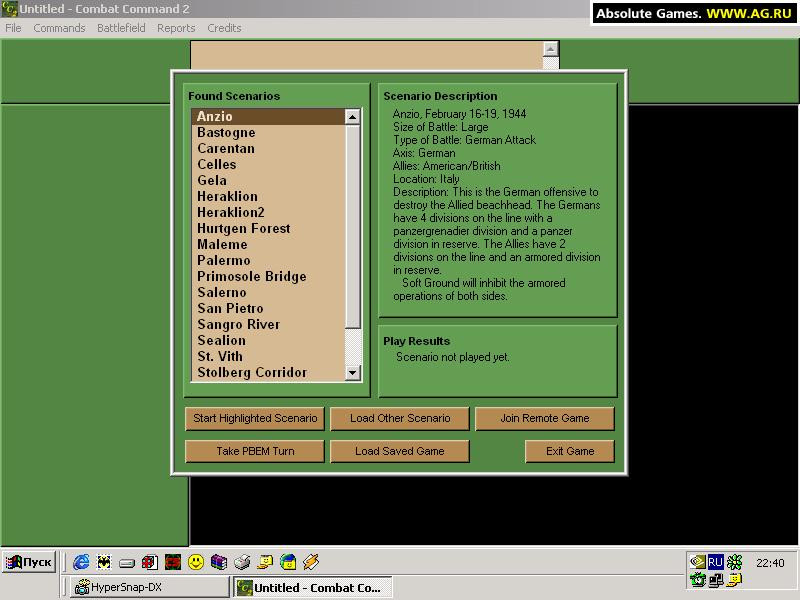Open the Reports menu
The image size is (800, 600).
[176, 28]
